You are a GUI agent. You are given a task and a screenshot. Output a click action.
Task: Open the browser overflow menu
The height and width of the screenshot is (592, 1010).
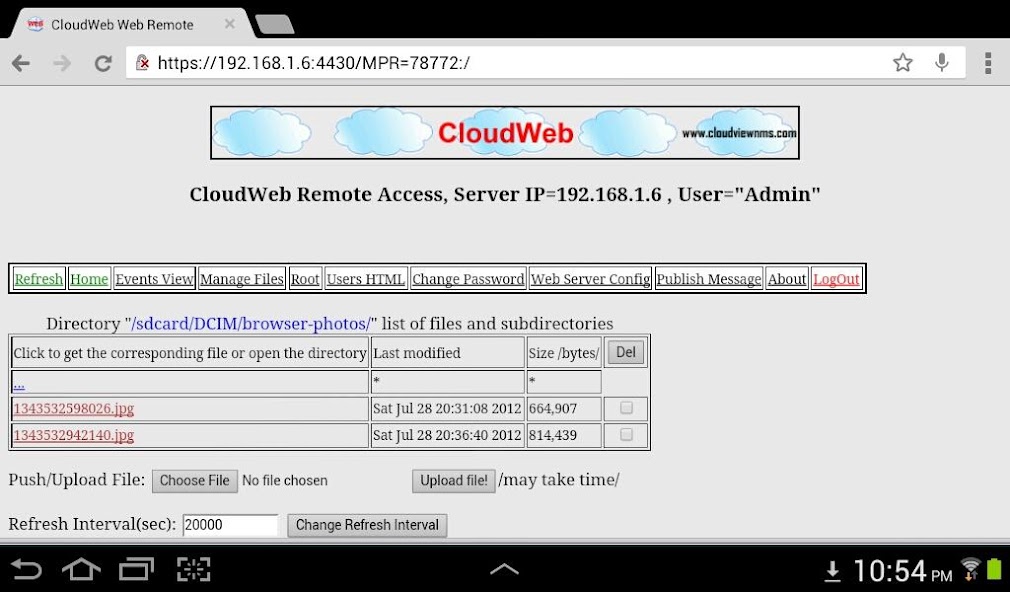(x=987, y=62)
